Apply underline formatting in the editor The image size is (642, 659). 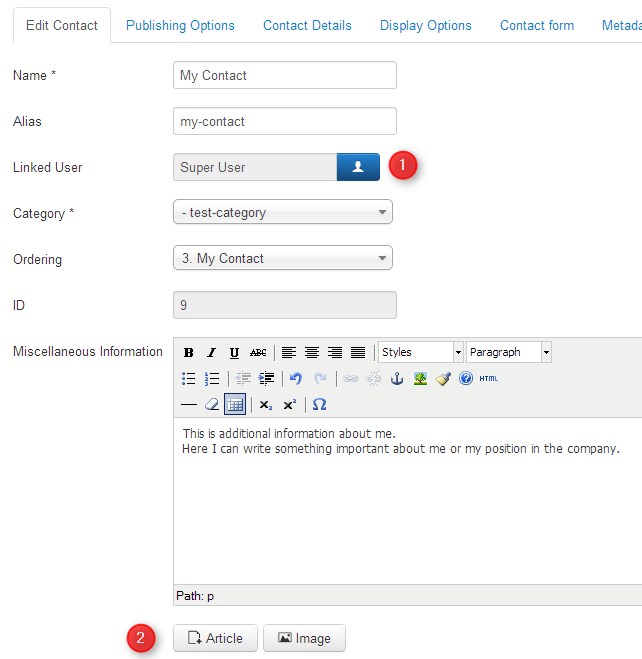point(234,352)
